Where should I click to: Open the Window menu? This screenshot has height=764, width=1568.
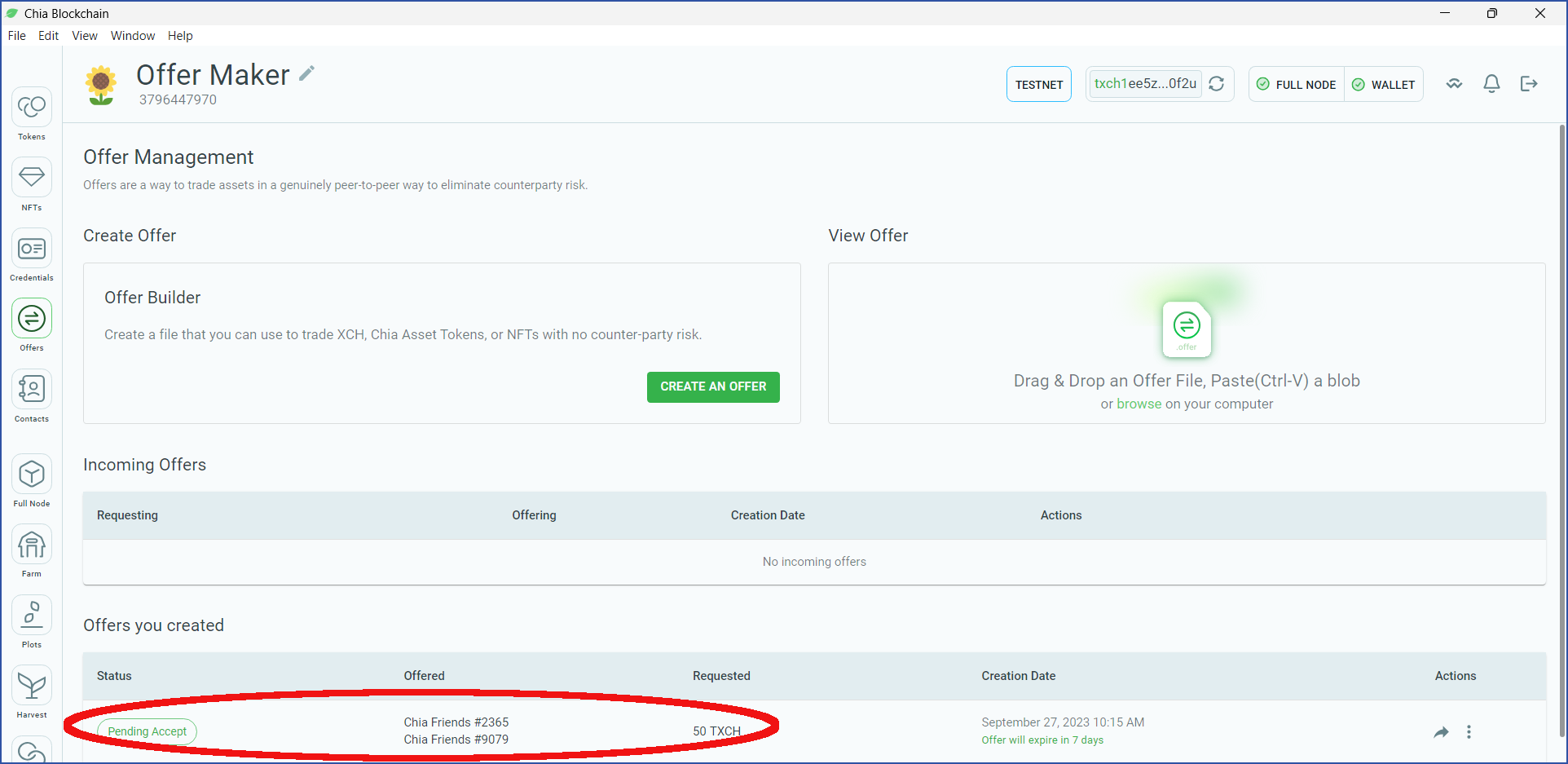133,36
